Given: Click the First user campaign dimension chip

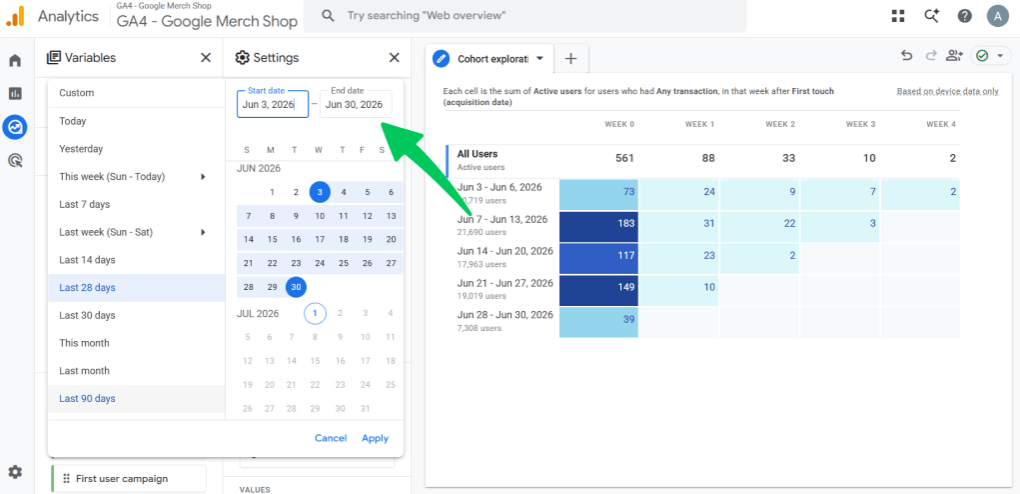Looking at the screenshot, I should pyautogui.click(x=129, y=478).
